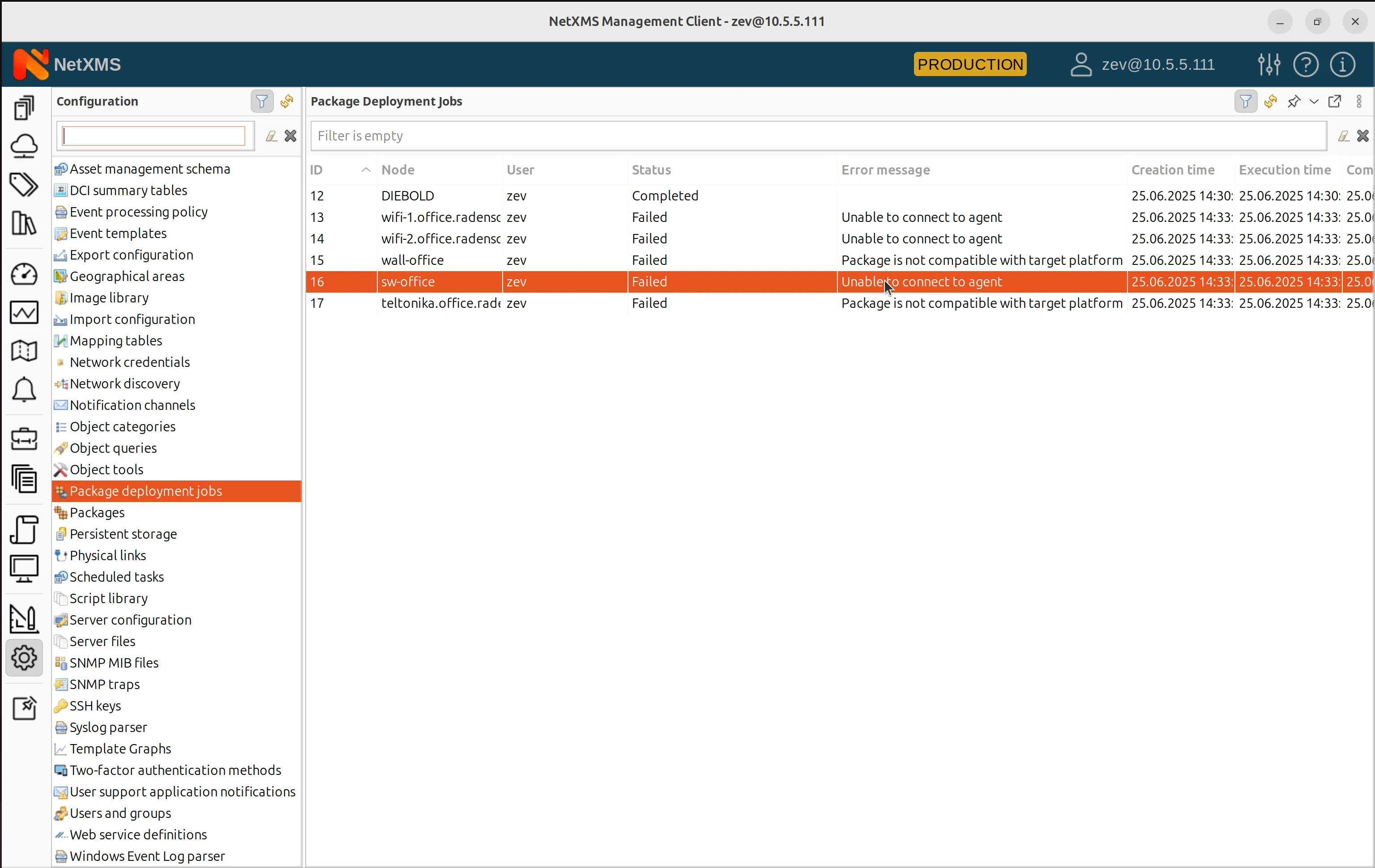Open the Network Maps perspective

24,350
